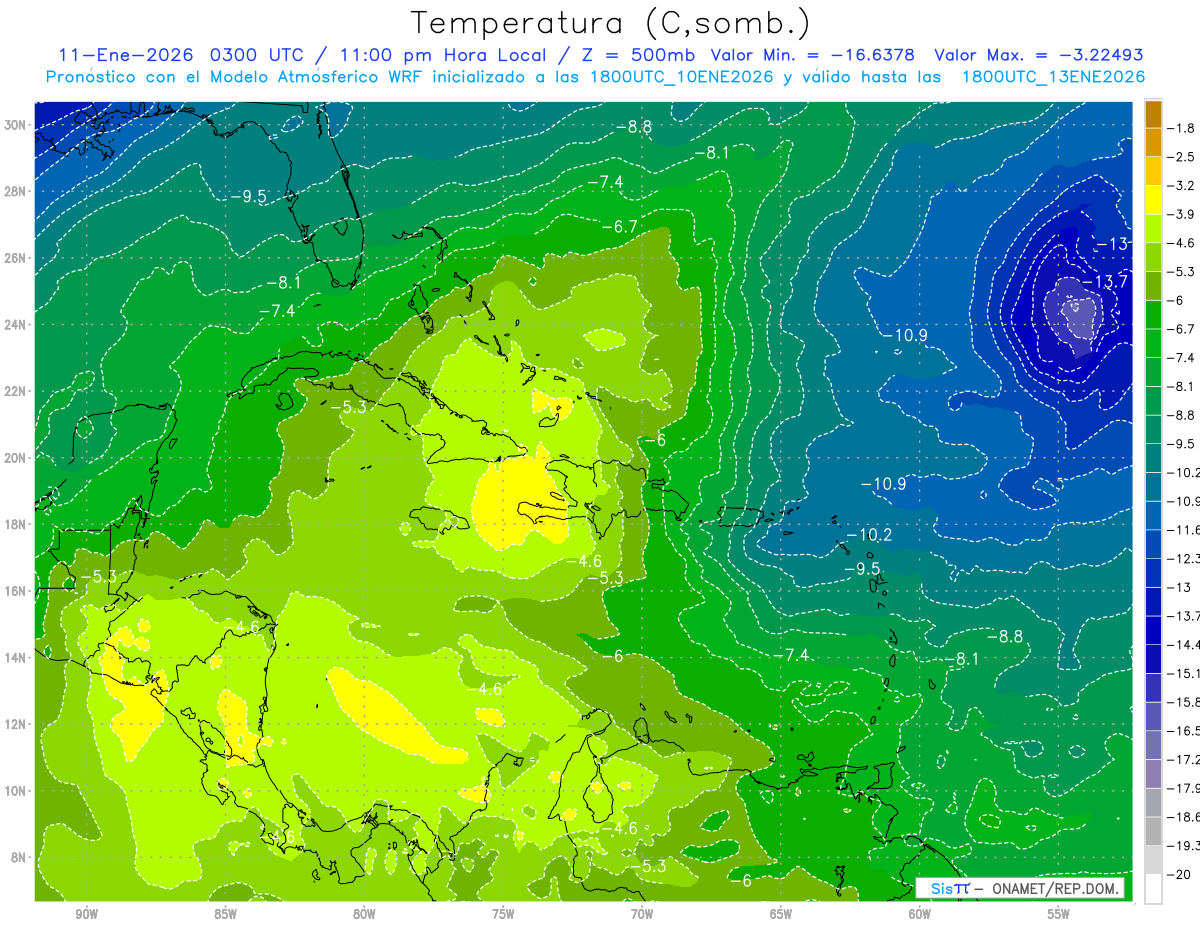Click the "75W" longitude axis label
Image resolution: width=1200 pixels, height=927 pixels.
point(503,914)
